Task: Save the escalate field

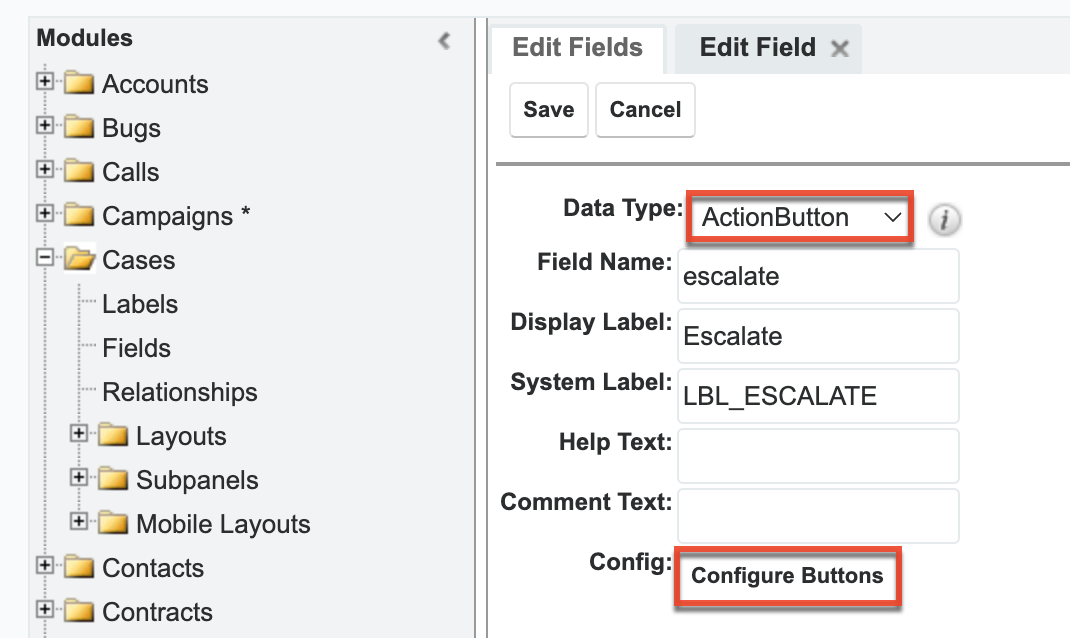Action: tap(548, 110)
